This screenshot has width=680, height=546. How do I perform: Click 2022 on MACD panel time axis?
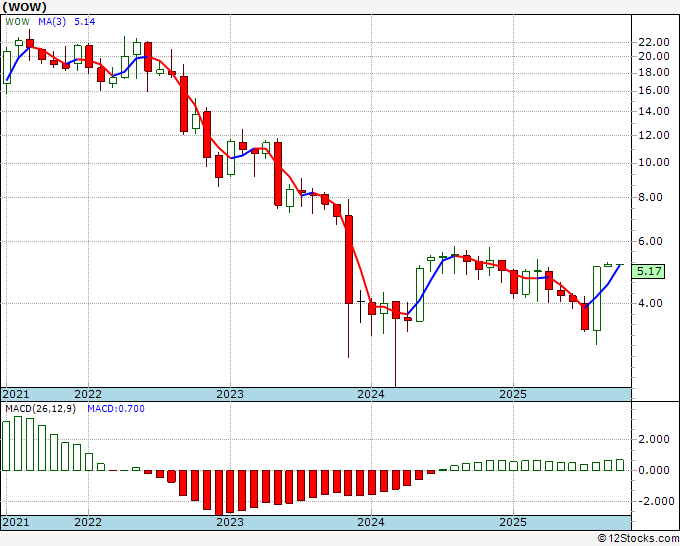[x=88, y=522]
